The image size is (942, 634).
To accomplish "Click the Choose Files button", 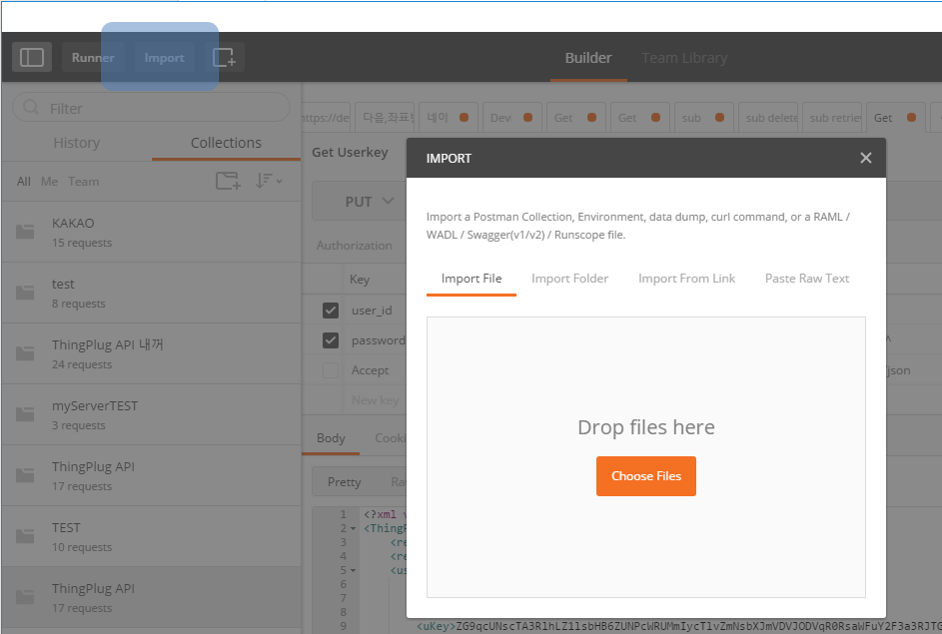I will pyautogui.click(x=646, y=476).
